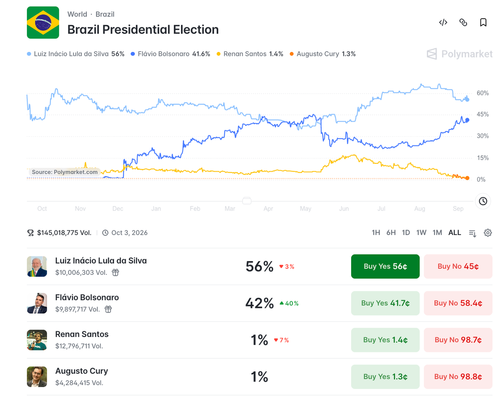Open chart settings gear icon

point(488,233)
